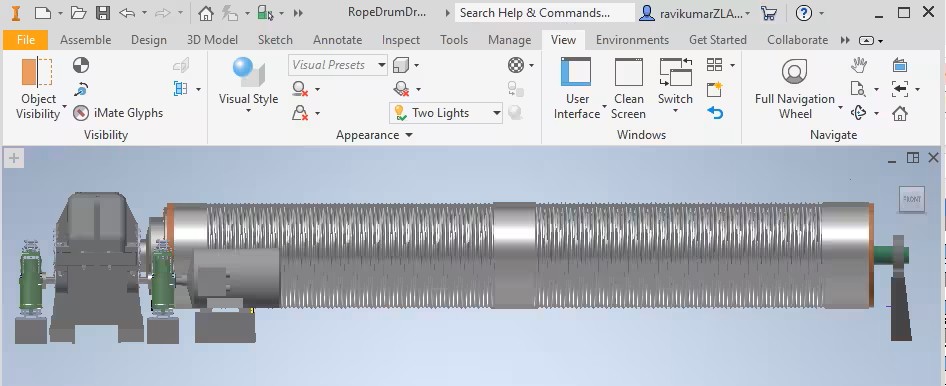The height and width of the screenshot is (386, 946).
Task: Toggle the Degrees of Freedom icon
Action: pyautogui.click(x=81, y=89)
